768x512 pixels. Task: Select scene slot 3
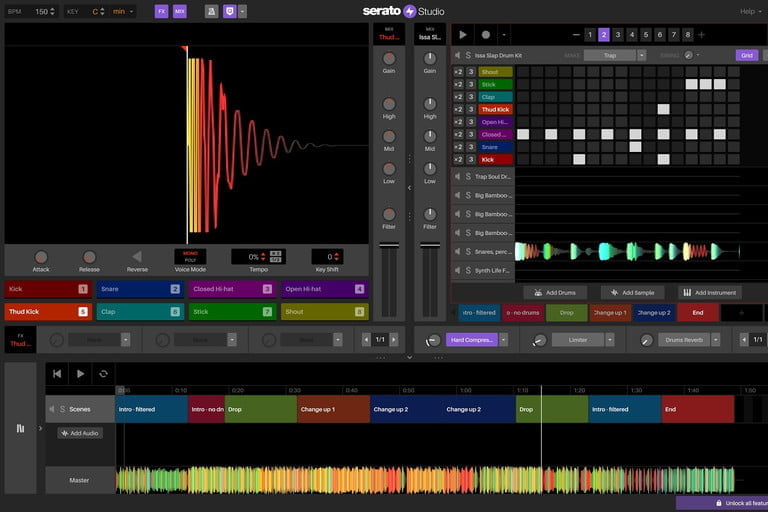(x=618, y=35)
